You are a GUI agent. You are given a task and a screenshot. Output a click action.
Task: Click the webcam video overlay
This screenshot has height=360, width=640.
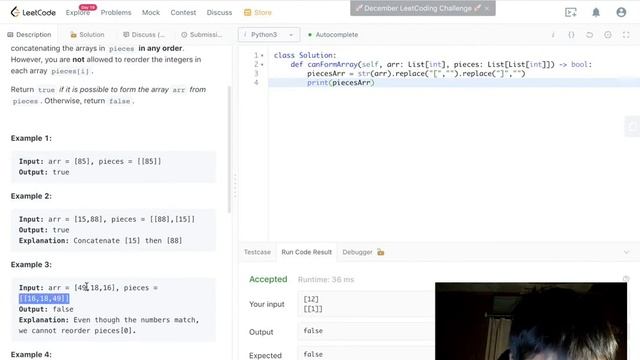tap(531, 321)
